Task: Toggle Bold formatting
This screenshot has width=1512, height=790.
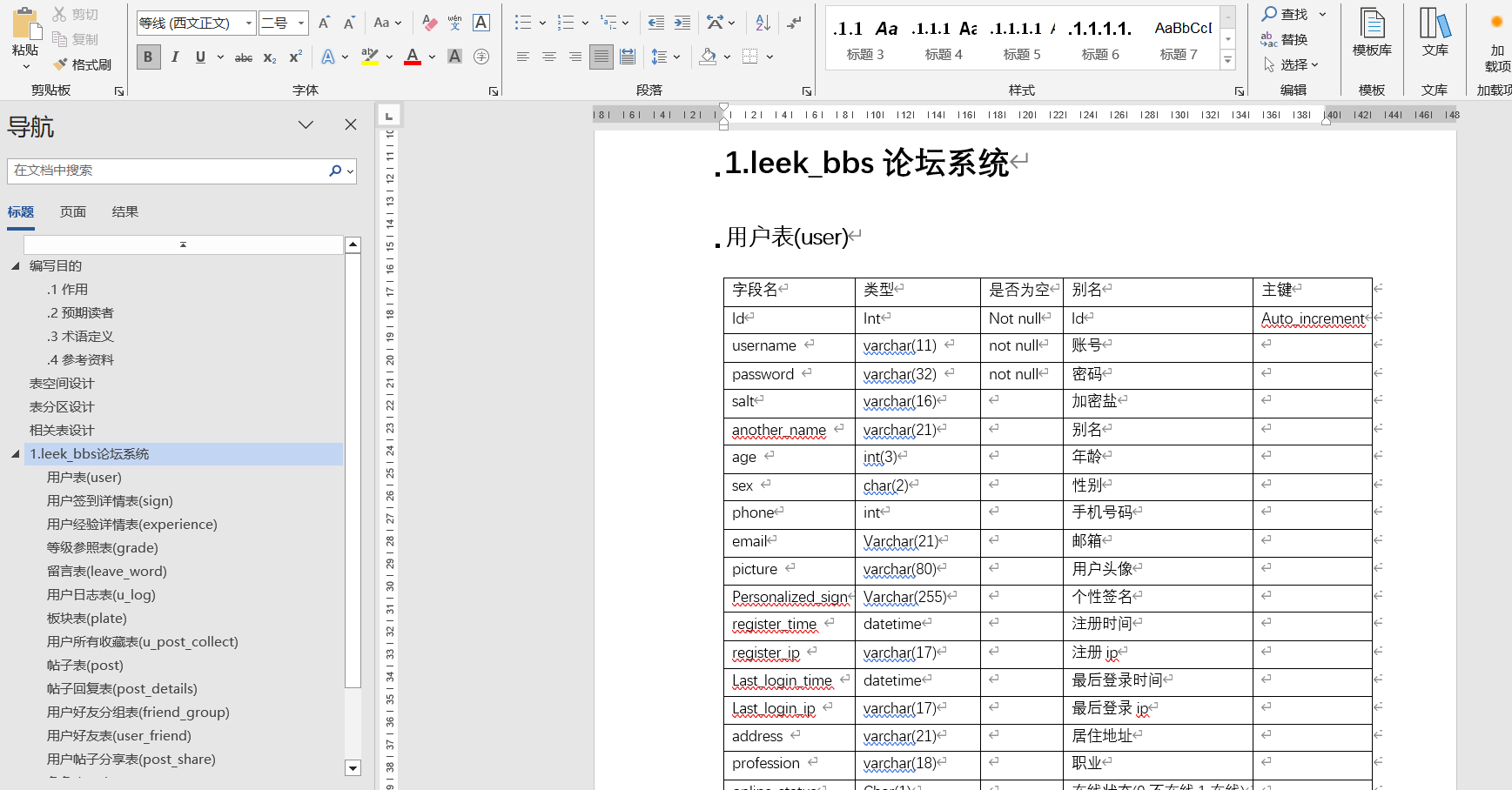Action: coord(148,57)
